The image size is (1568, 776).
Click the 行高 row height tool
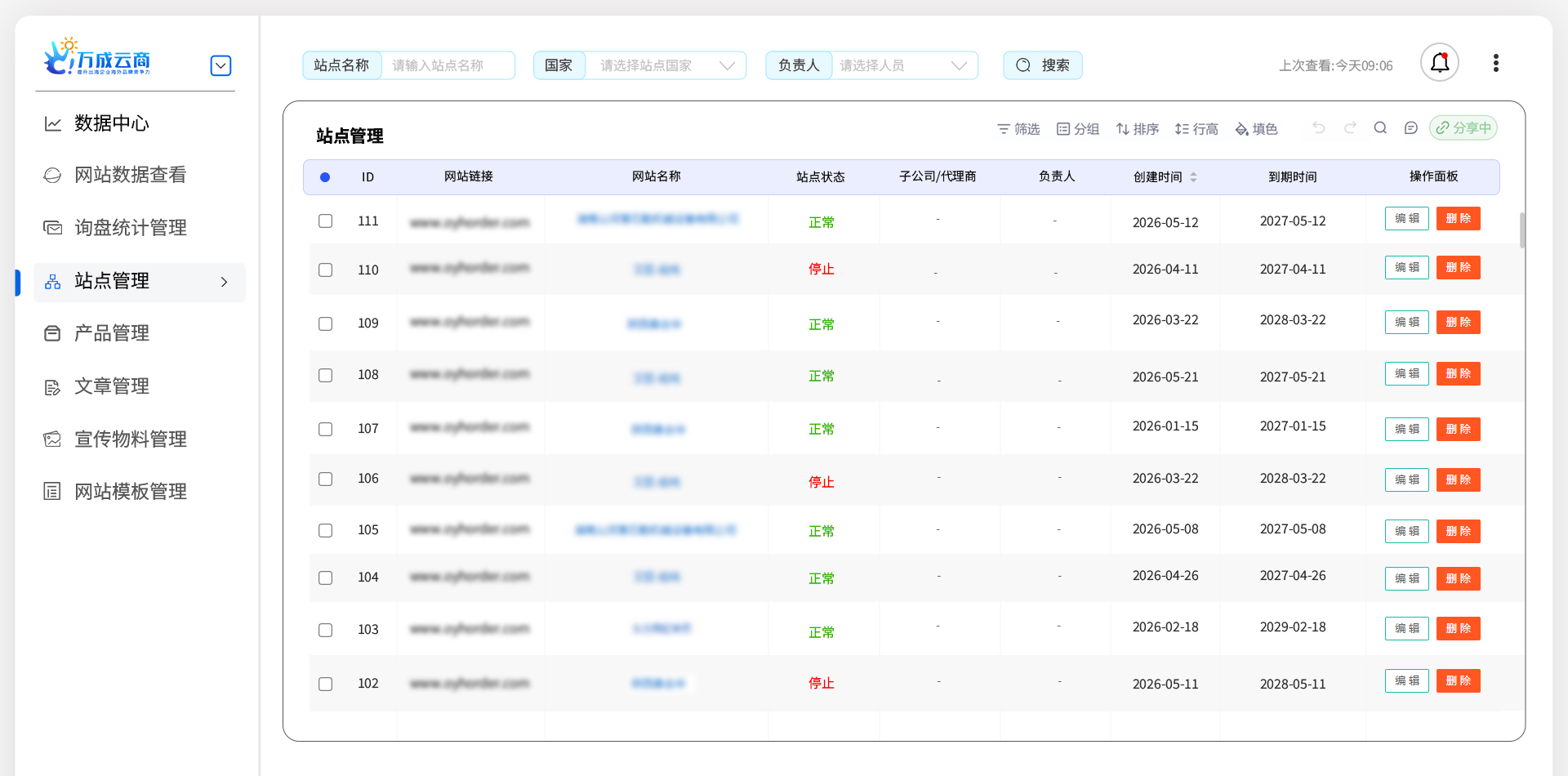(1196, 129)
